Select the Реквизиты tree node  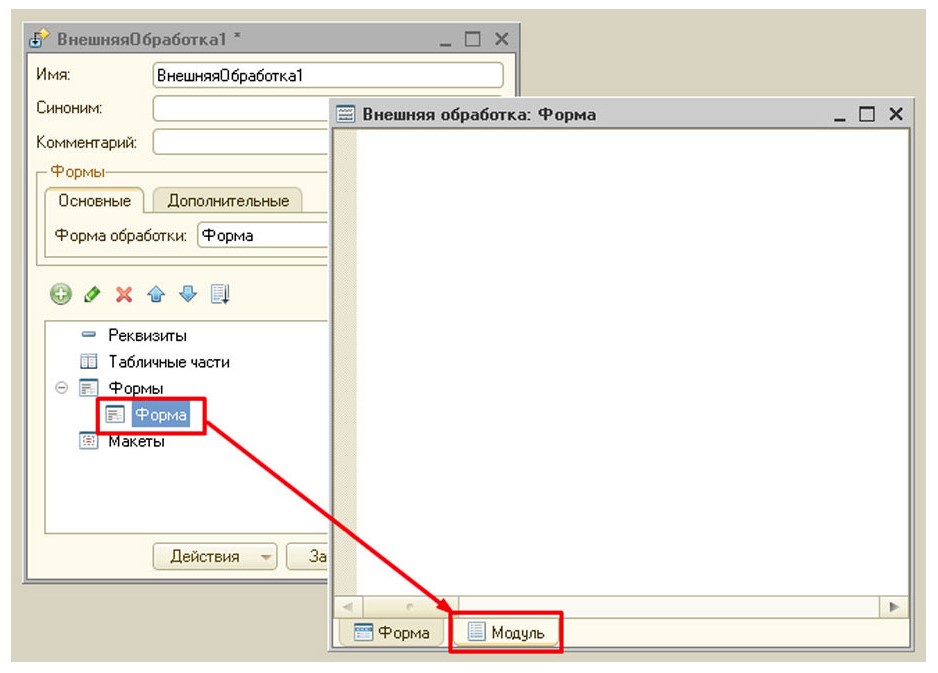point(147,336)
